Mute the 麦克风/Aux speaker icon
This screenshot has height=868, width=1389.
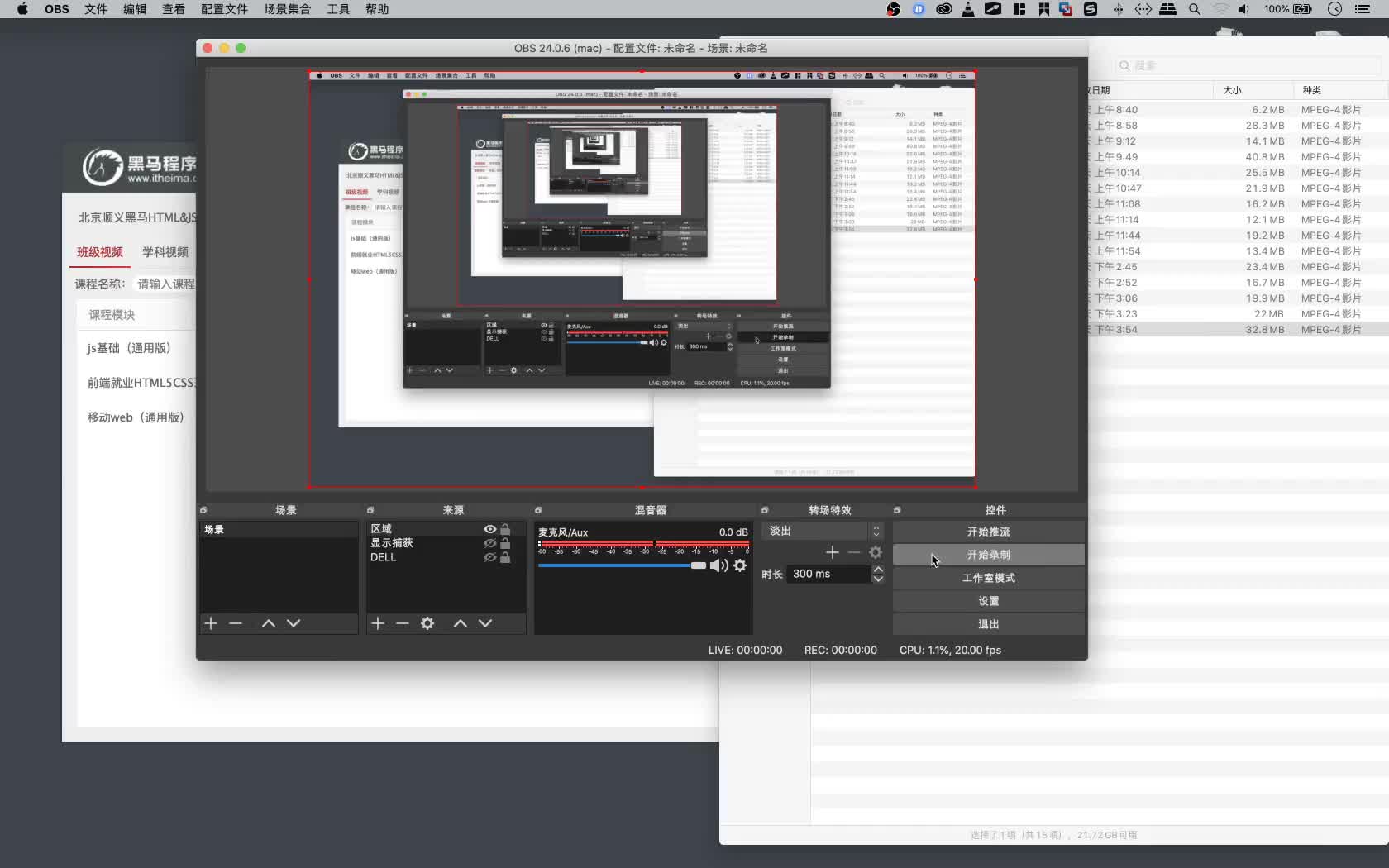[x=719, y=565]
